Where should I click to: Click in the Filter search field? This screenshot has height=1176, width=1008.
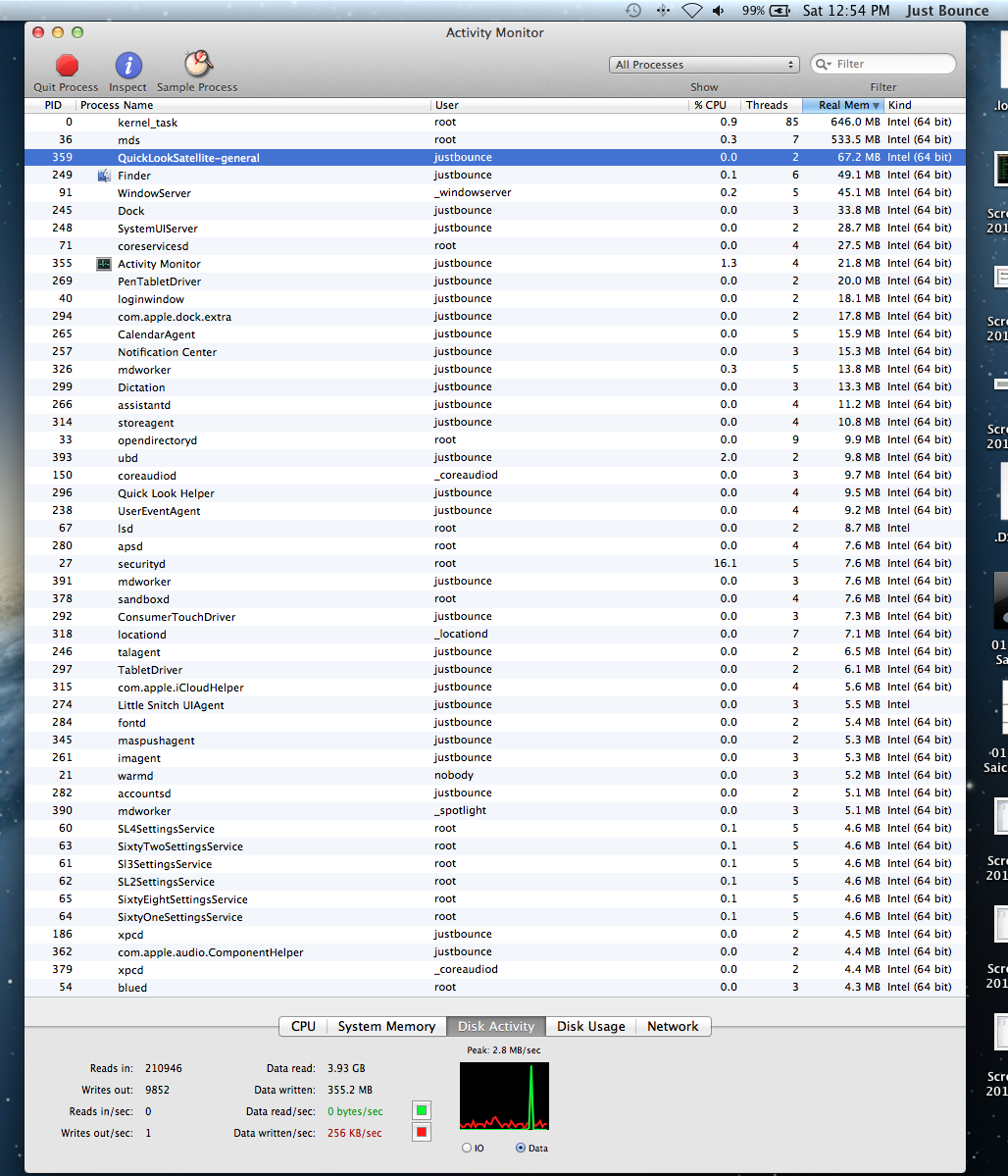(x=883, y=65)
